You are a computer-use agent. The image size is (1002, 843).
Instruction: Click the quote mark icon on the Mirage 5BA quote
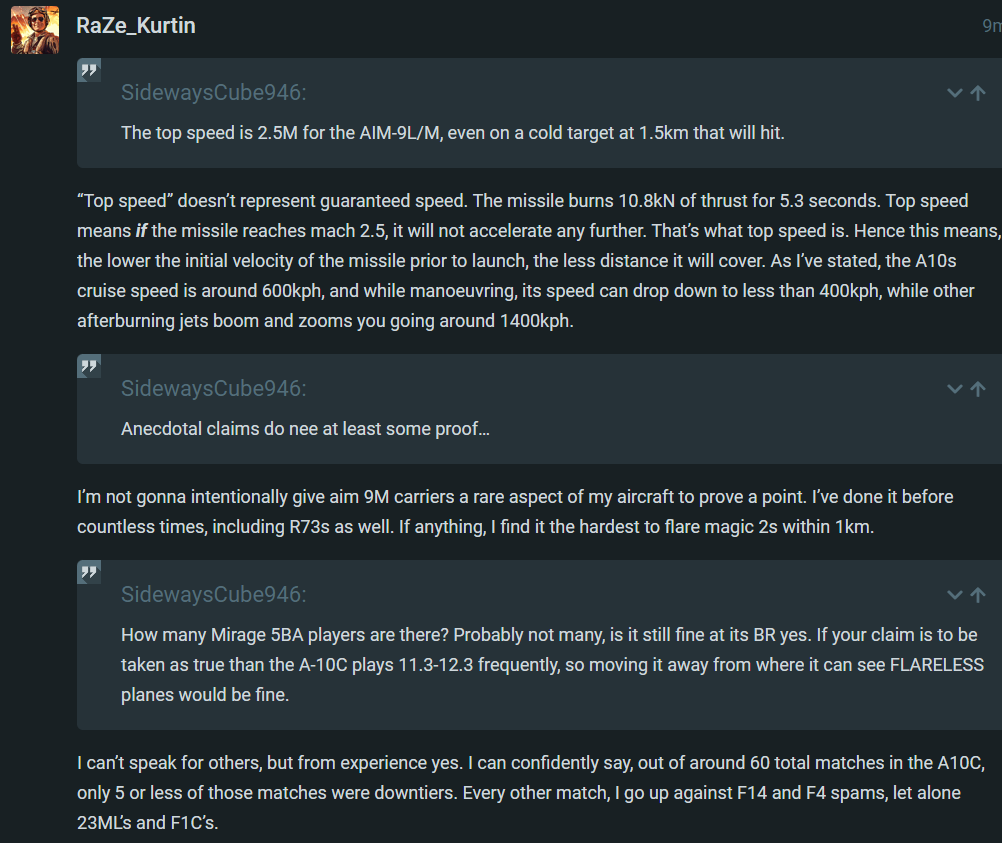click(x=89, y=572)
